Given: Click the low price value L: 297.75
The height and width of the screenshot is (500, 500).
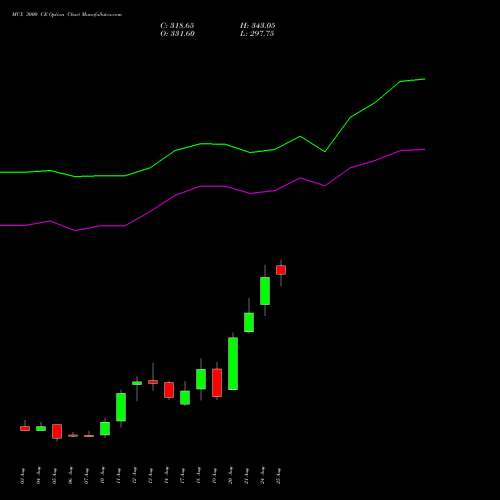Looking at the screenshot, I should point(257,34).
